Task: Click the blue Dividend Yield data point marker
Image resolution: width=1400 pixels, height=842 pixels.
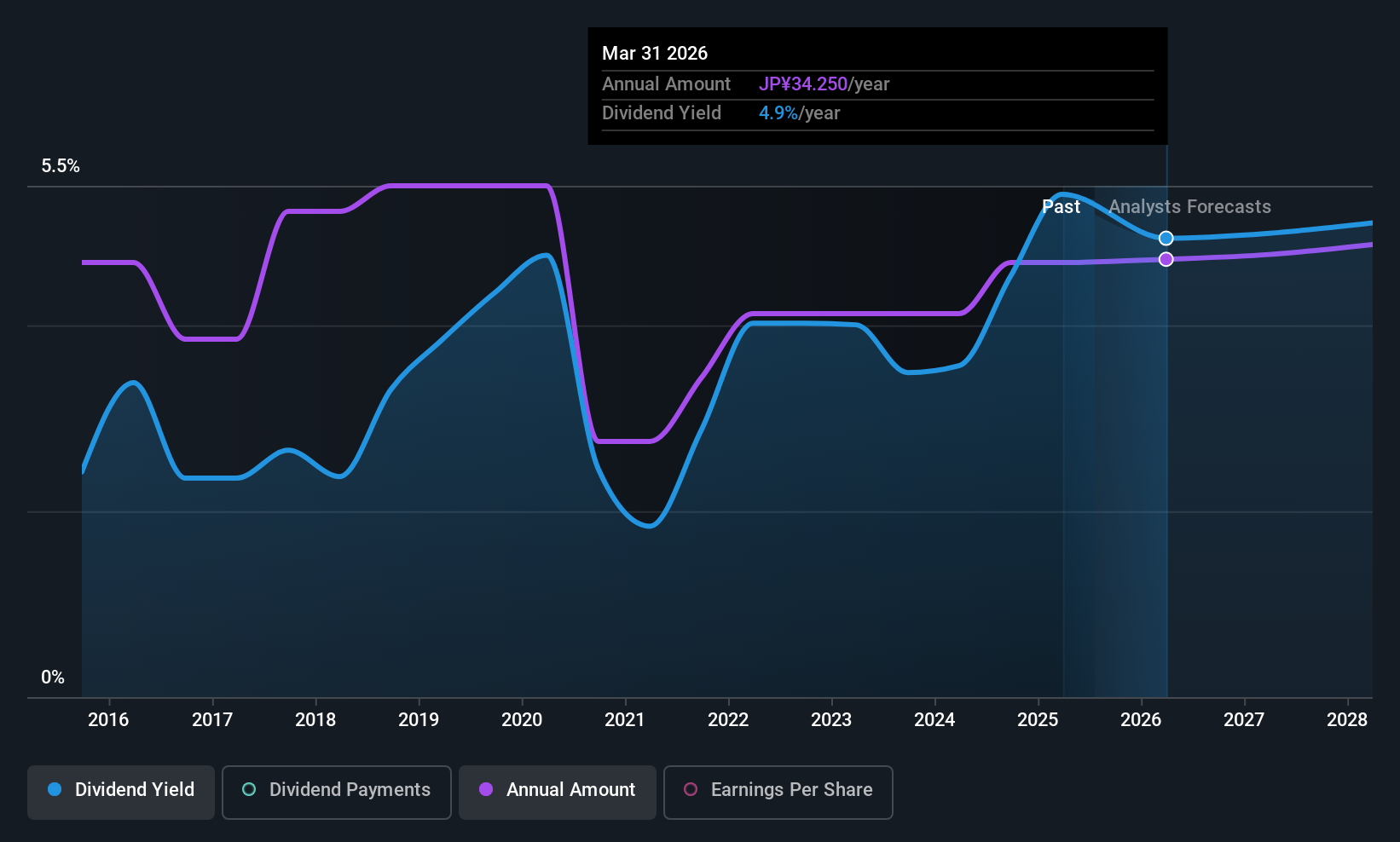Action: pyautogui.click(x=1166, y=239)
